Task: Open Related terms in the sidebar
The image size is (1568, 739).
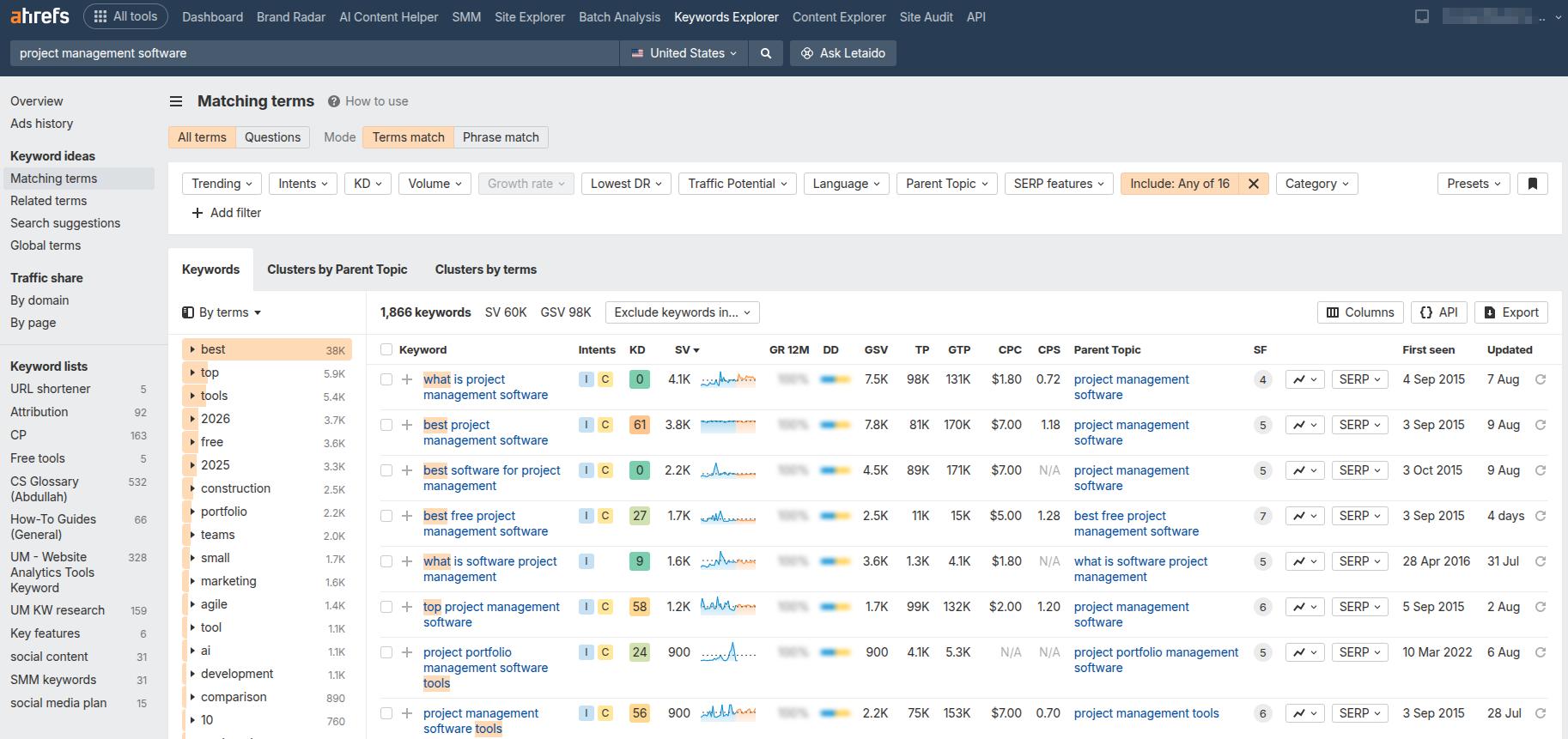Action: 49,201
